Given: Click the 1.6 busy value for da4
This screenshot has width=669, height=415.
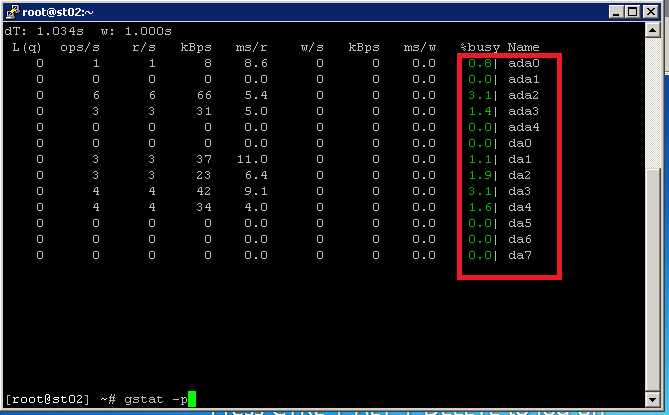Looking at the screenshot, I should click(x=480, y=207).
